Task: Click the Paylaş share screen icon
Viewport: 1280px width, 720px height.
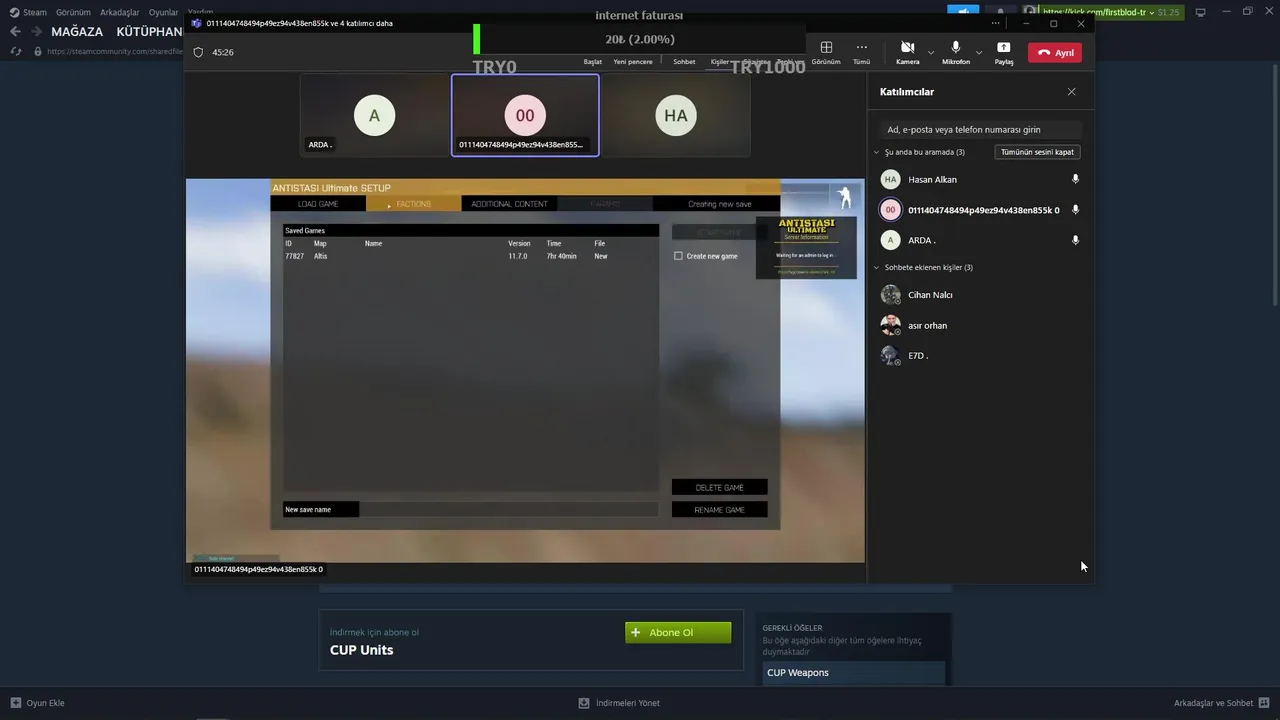Action: pos(1004,47)
